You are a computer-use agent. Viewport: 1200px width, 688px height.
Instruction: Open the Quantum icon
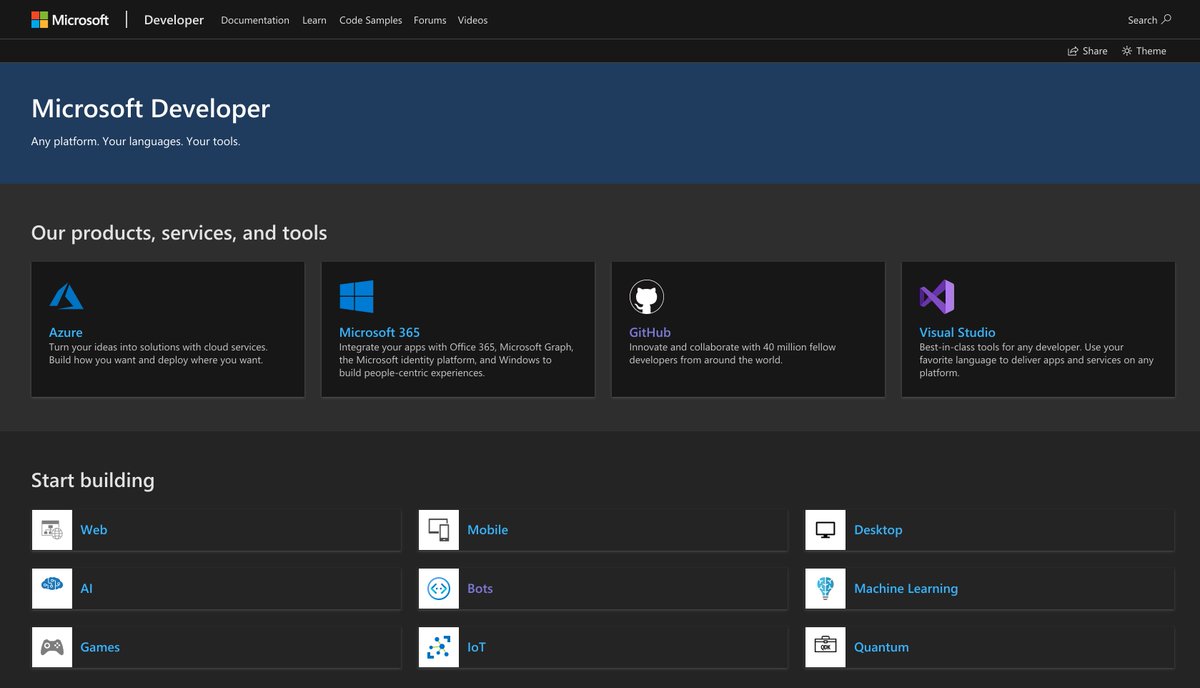(x=825, y=647)
